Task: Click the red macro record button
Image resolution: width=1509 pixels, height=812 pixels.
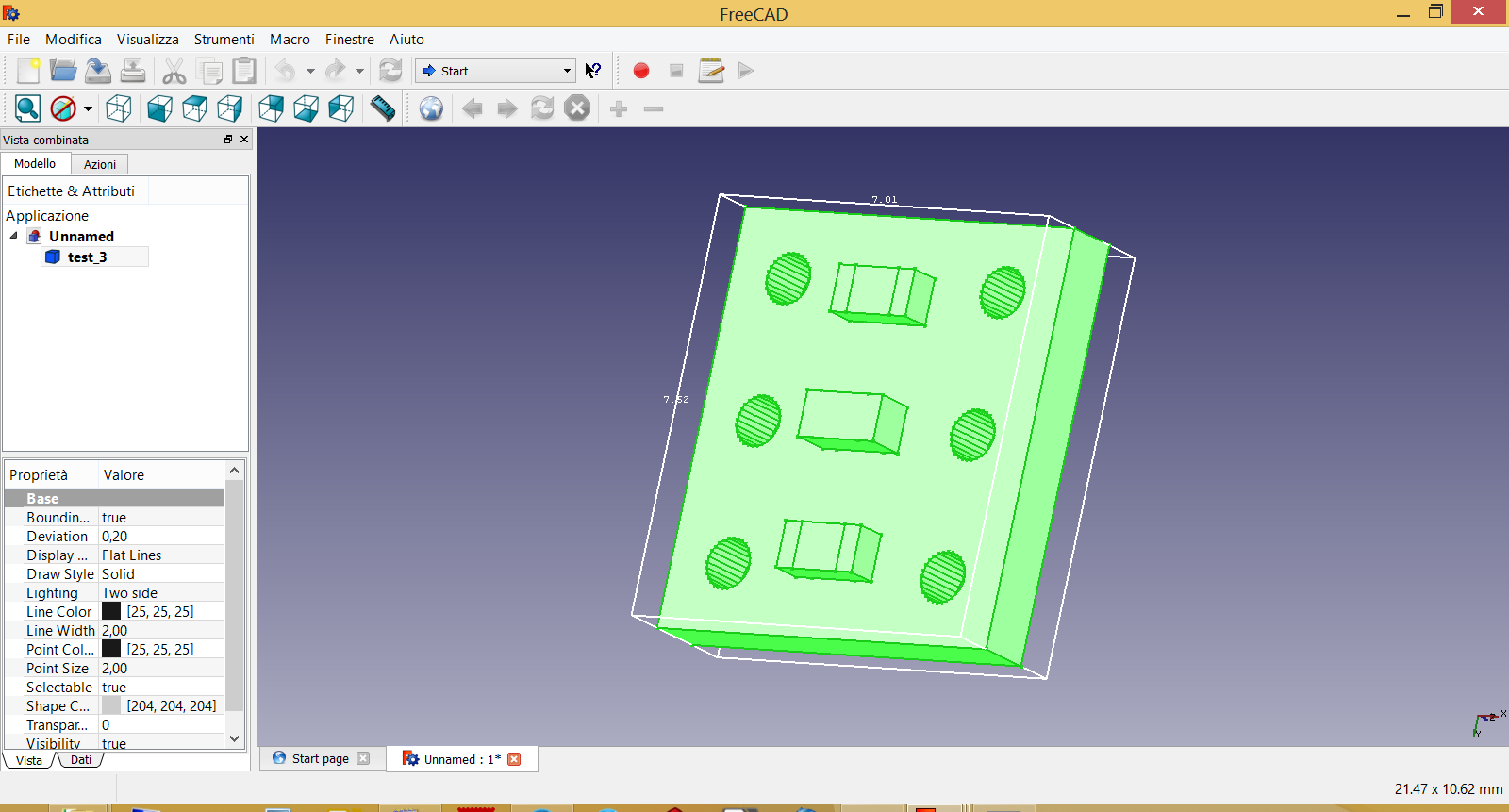Action: pyautogui.click(x=641, y=71)
